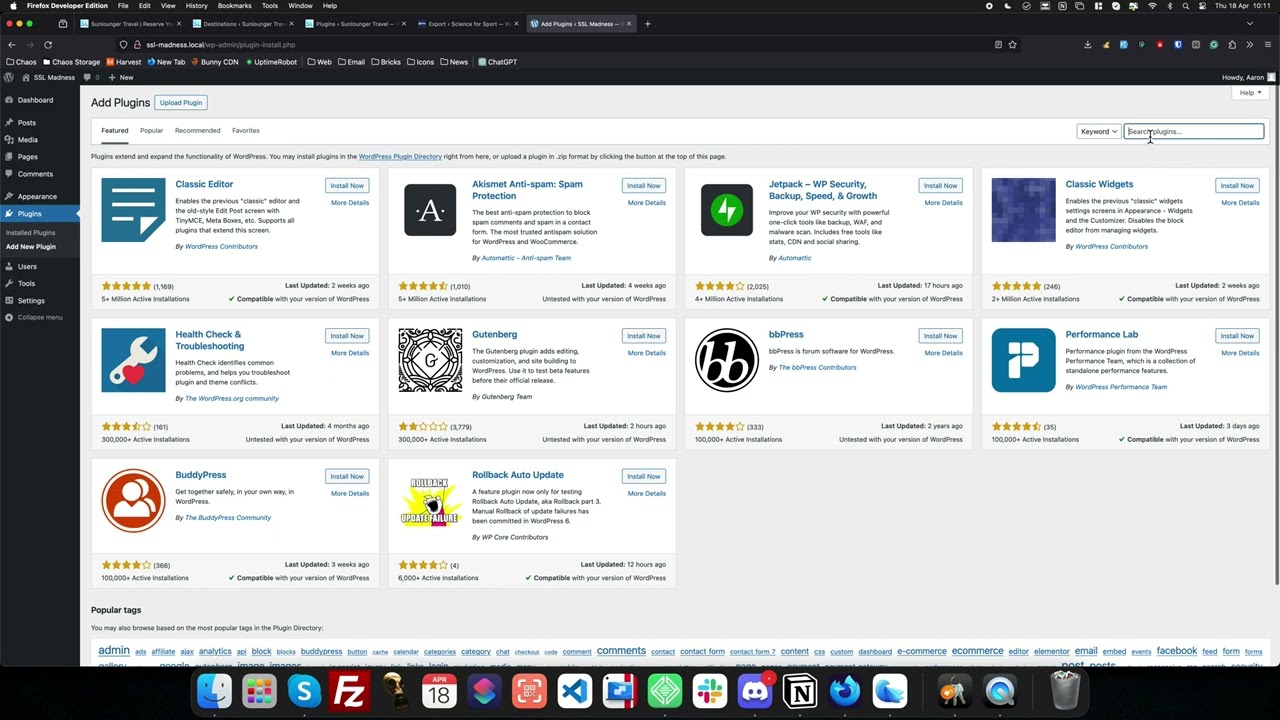Open Discord from the dock

point(755,691)
